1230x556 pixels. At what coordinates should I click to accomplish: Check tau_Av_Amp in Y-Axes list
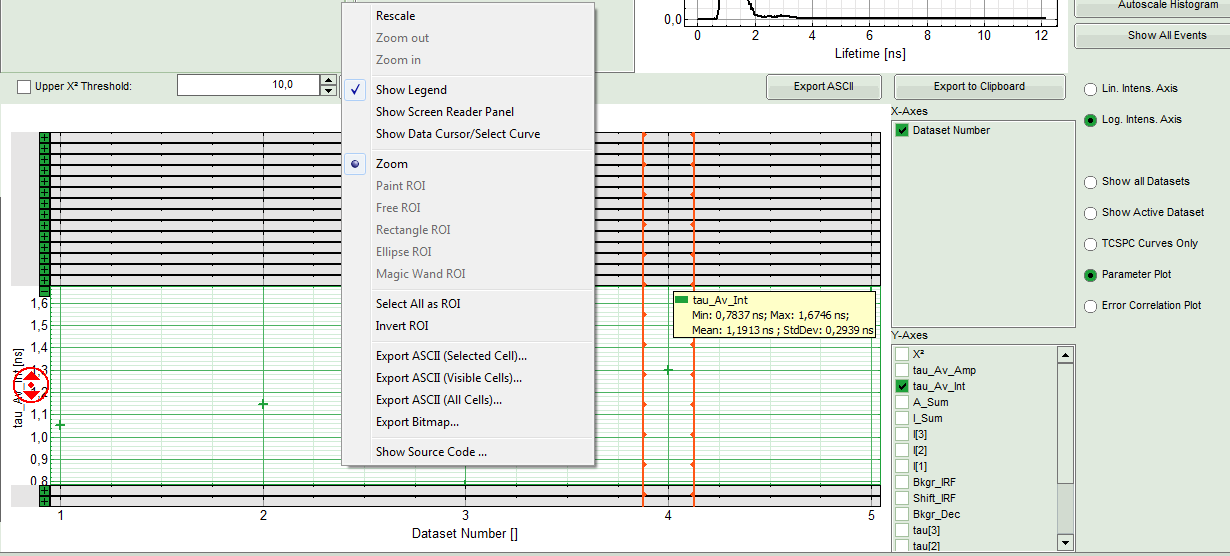click(x=903, y=370)
